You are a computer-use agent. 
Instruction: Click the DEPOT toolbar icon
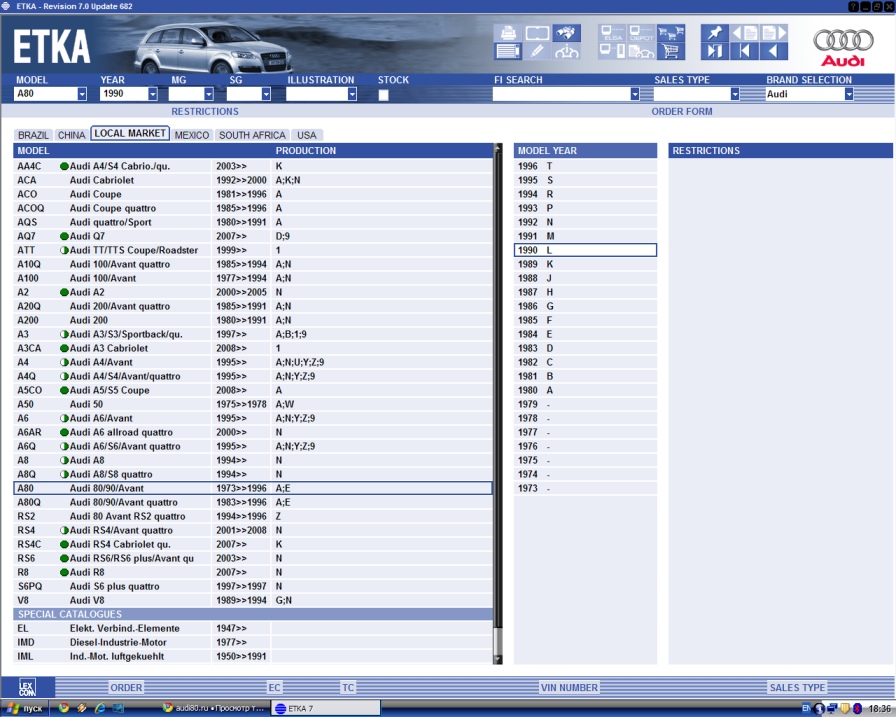pyautogui.click(x=641, y=32)
